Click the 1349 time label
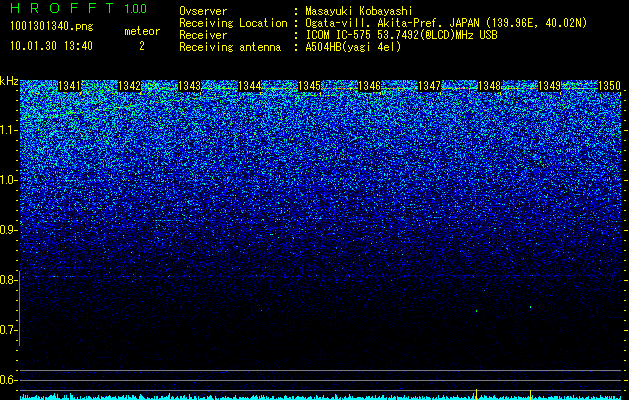This screenshot has height=400, width=629. [550, 86]
